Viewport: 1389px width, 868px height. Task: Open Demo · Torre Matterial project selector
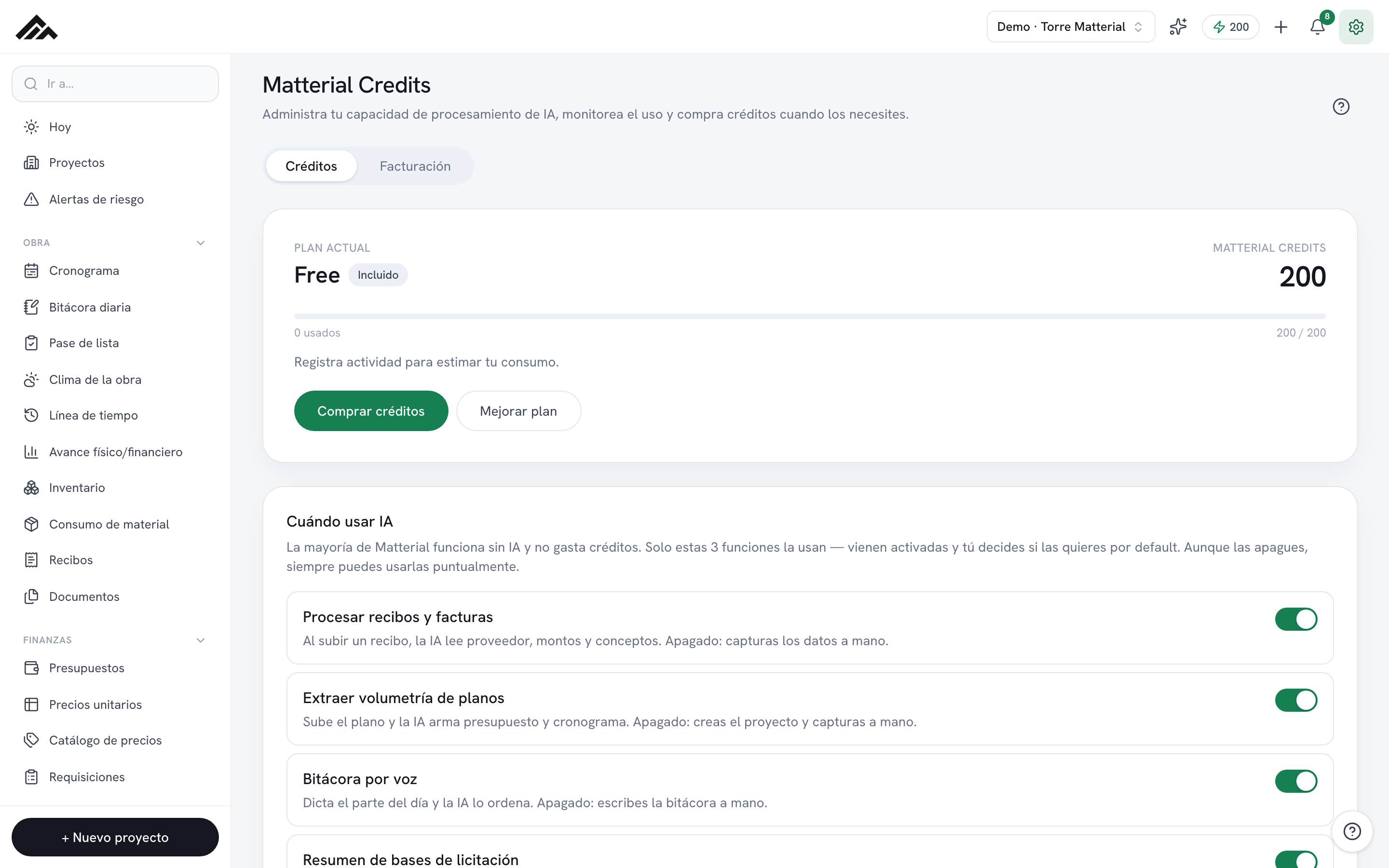pyautogui.click(x=1071, y=27)
